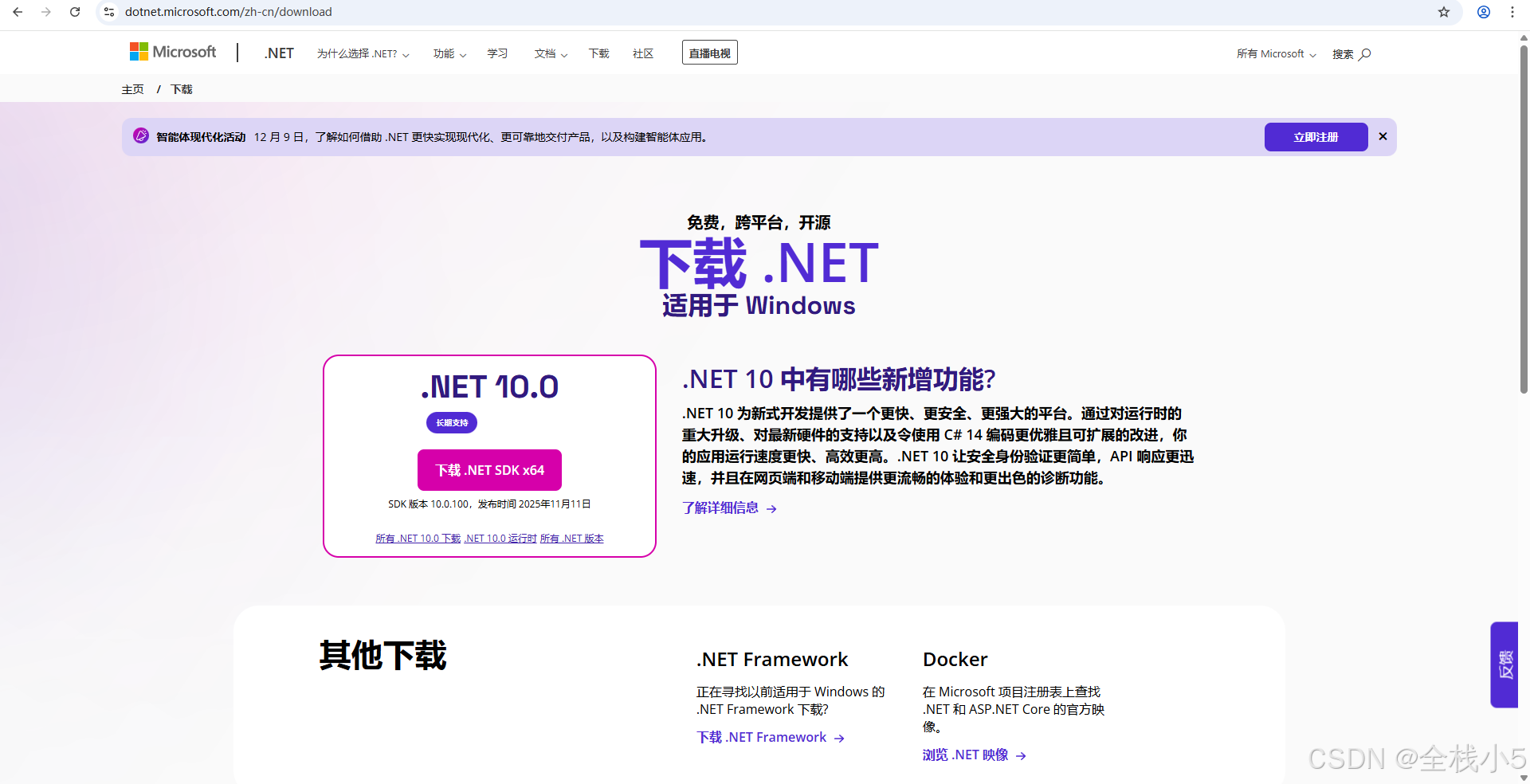The width and height of the screenshot is (1530, 784).
Task: Click the page vertical scrollbar thumb
Action: tap(1524, 219)
